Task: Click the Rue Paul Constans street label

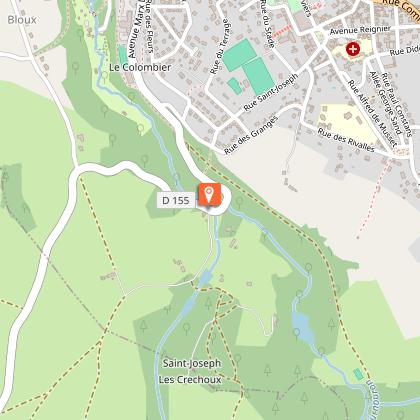Action: 397,105
